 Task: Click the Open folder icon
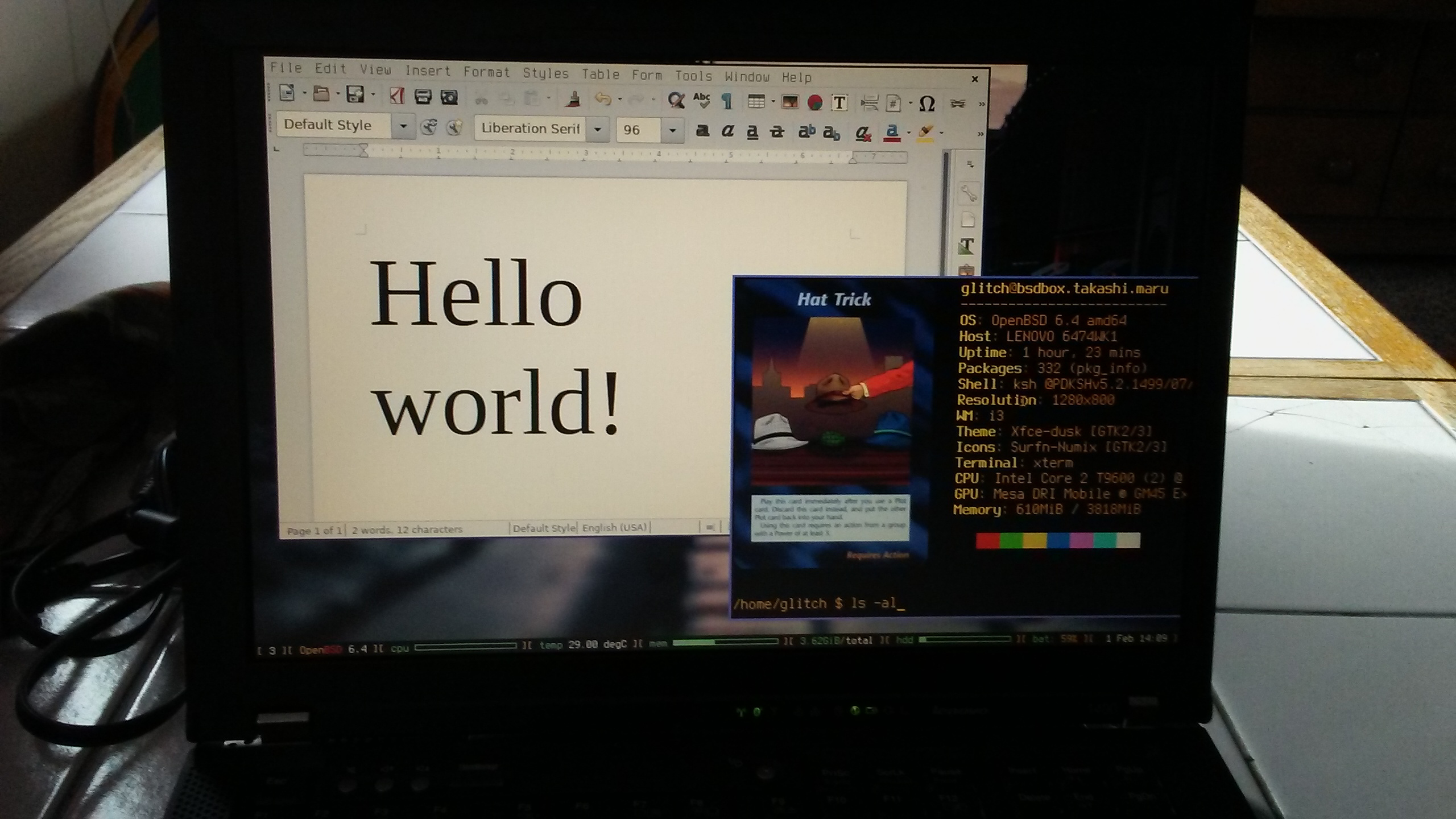pos(322,94)
